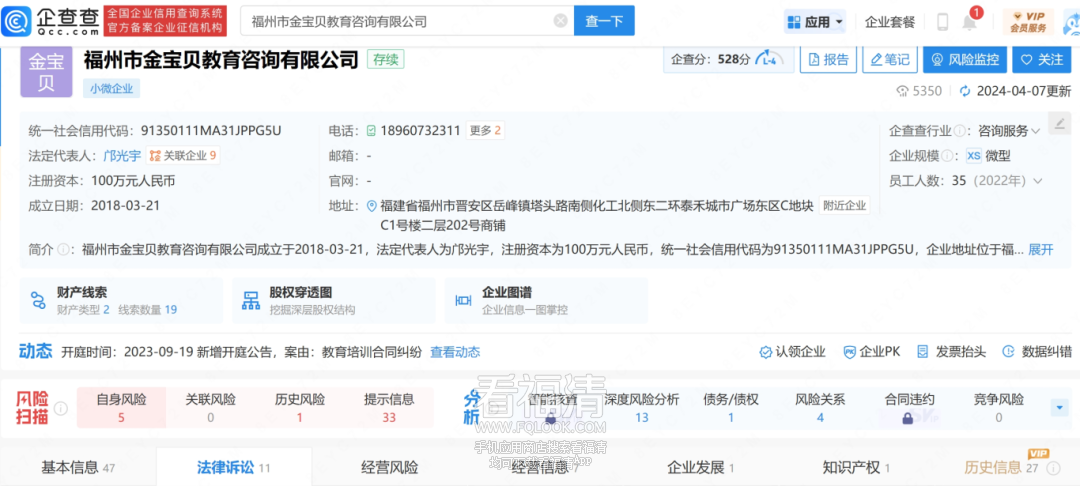Expand the company 简介 with 展开
This screenshot has height=486, width=1080.
[1040, 249]
